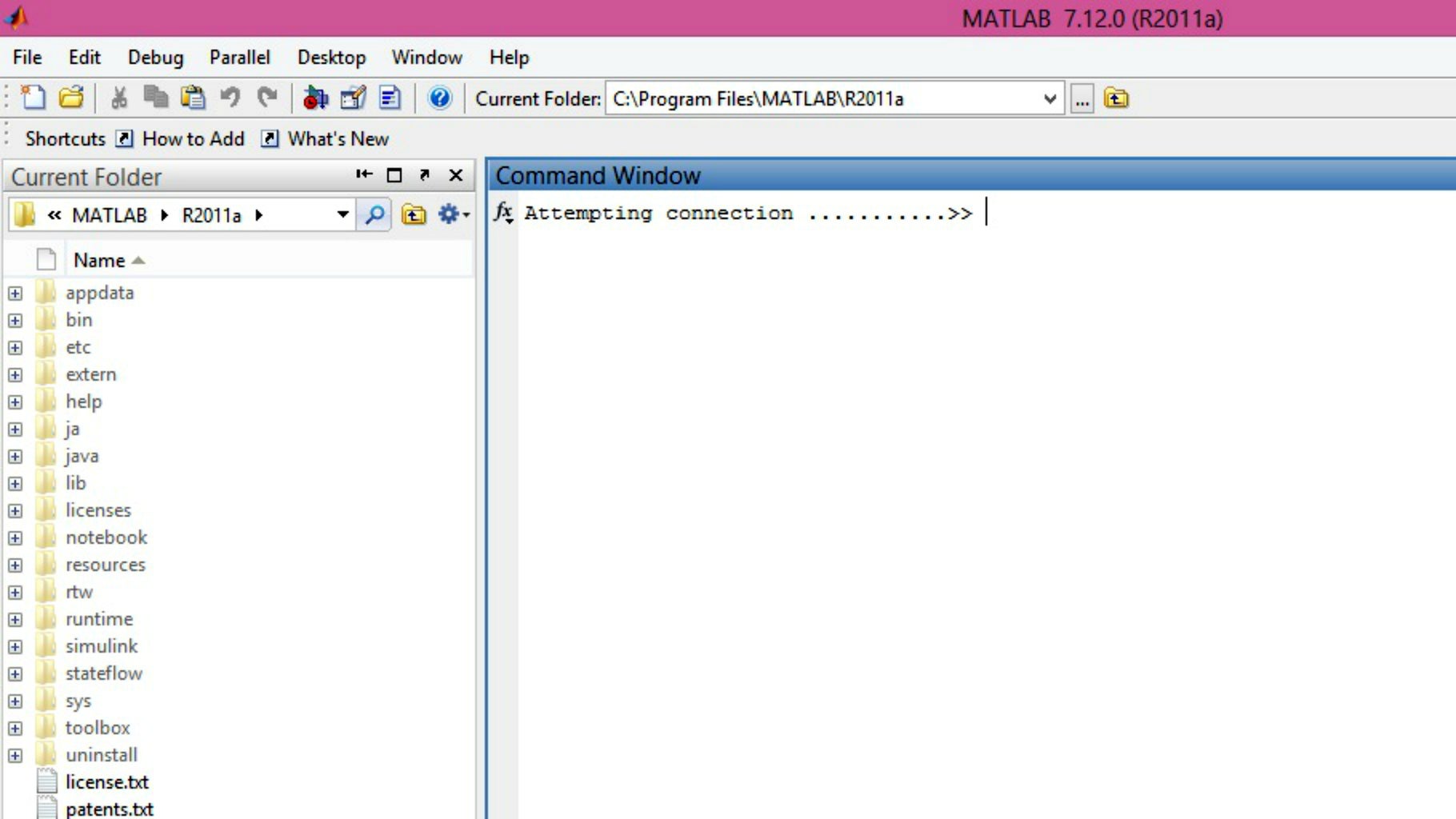Click the How to Add shortcut link
This screenshot has width=1456, height=819.
point(192,138)
